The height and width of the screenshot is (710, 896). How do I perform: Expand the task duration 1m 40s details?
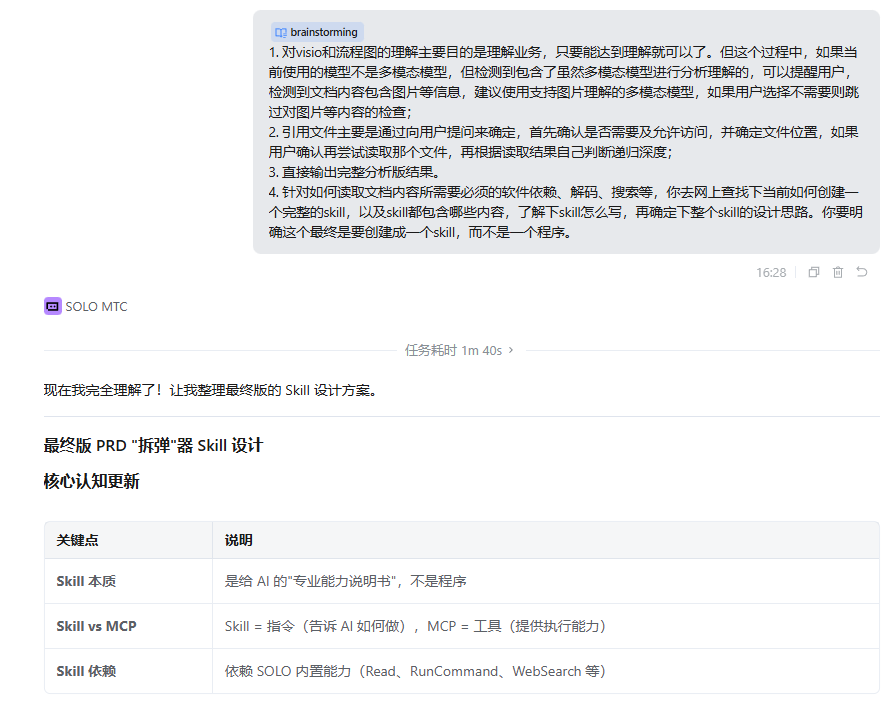(x=459, y=350)
